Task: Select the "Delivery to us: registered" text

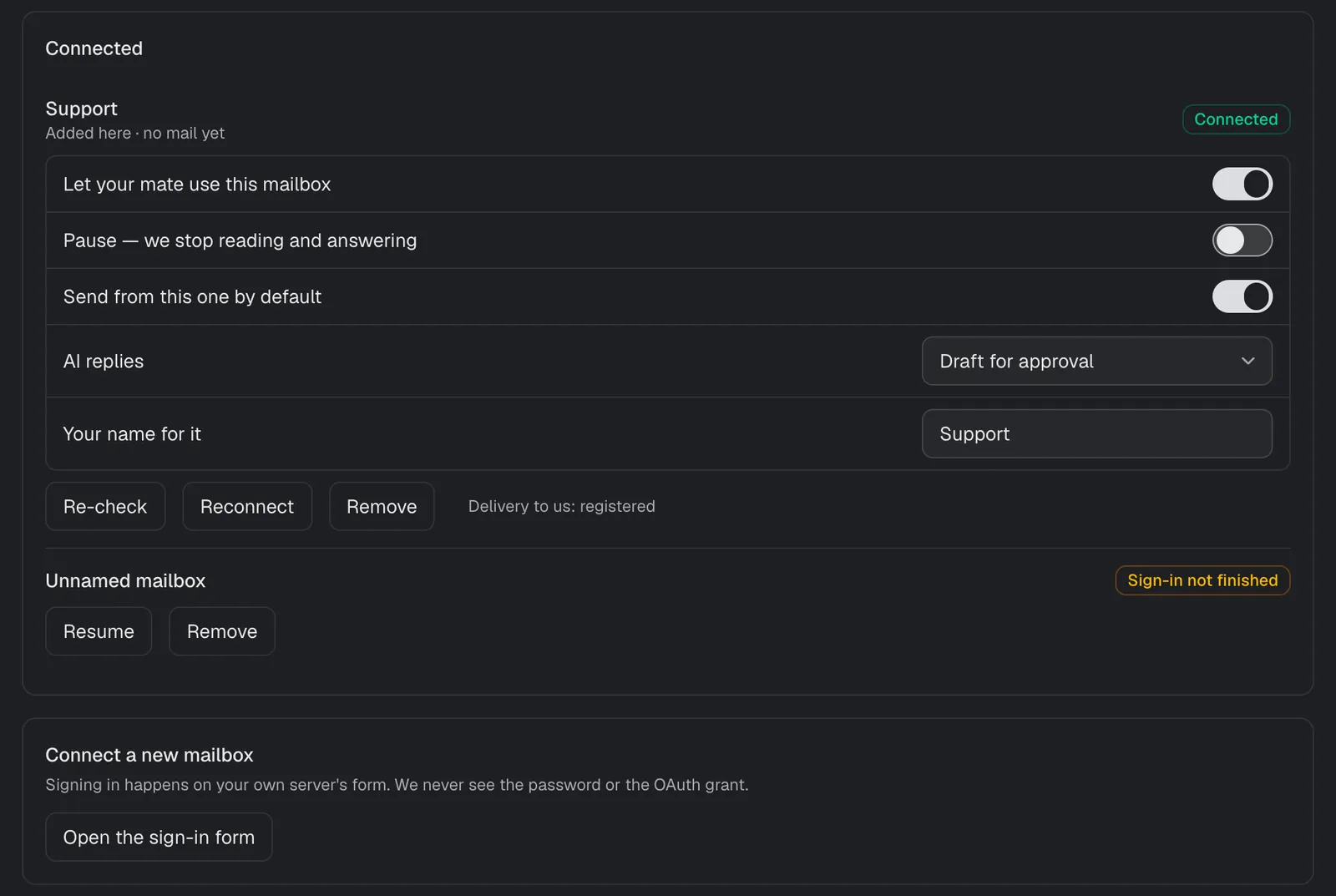Action: click(x=562, y=506)
